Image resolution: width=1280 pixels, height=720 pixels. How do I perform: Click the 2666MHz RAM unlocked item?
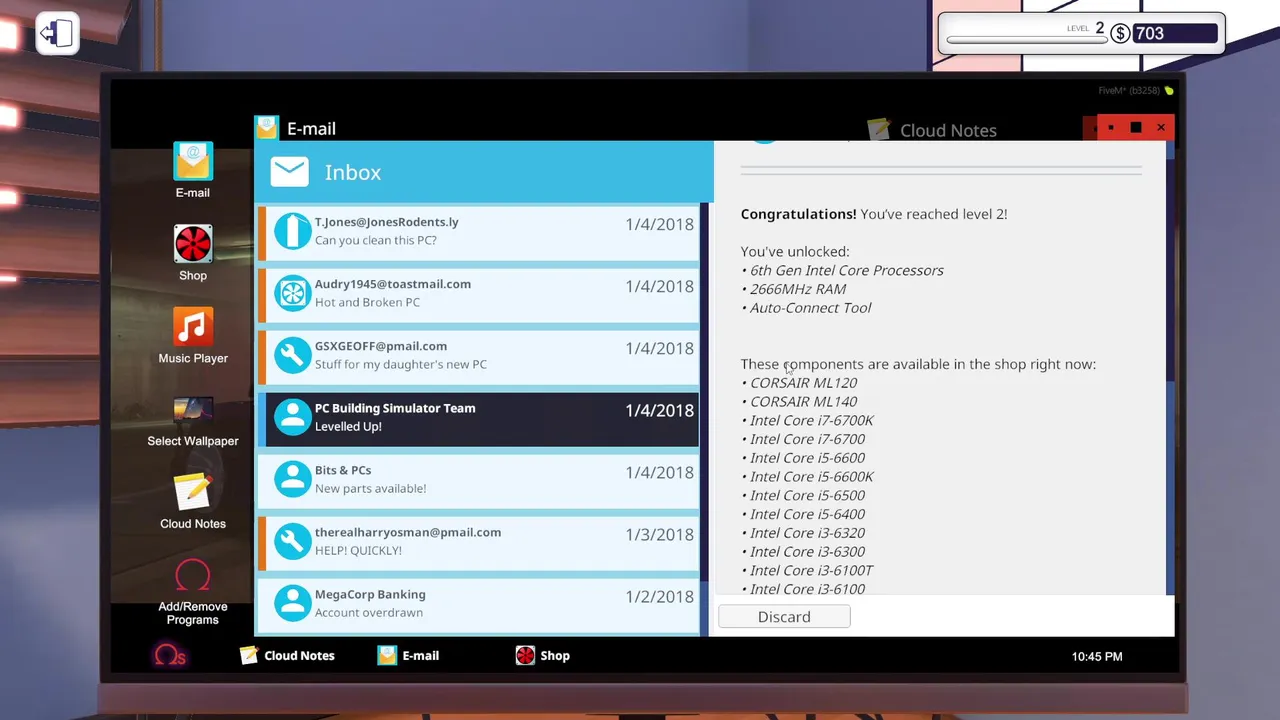point(797,289)
